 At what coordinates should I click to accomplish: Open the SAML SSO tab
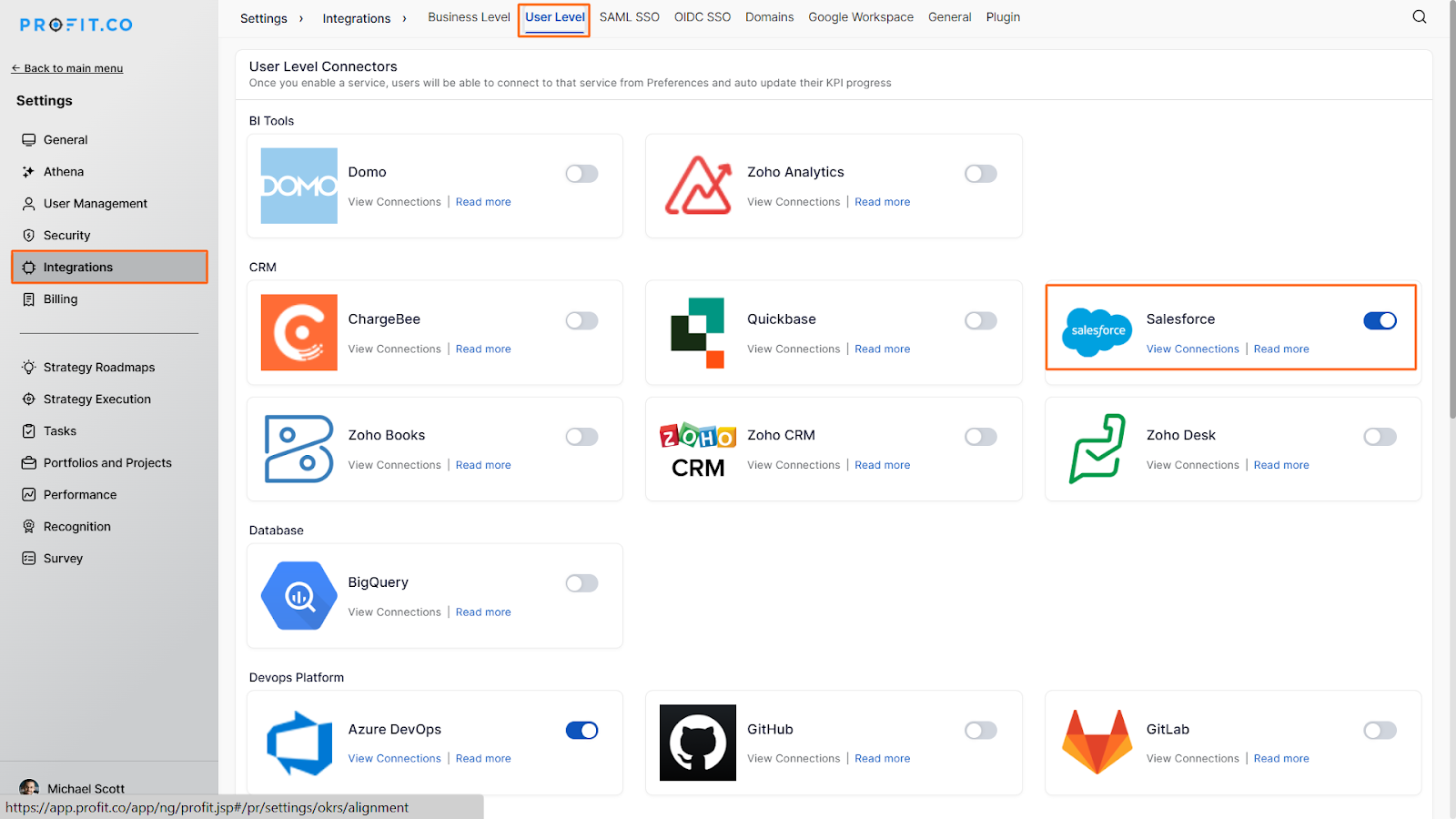click(x=630, y=17)
